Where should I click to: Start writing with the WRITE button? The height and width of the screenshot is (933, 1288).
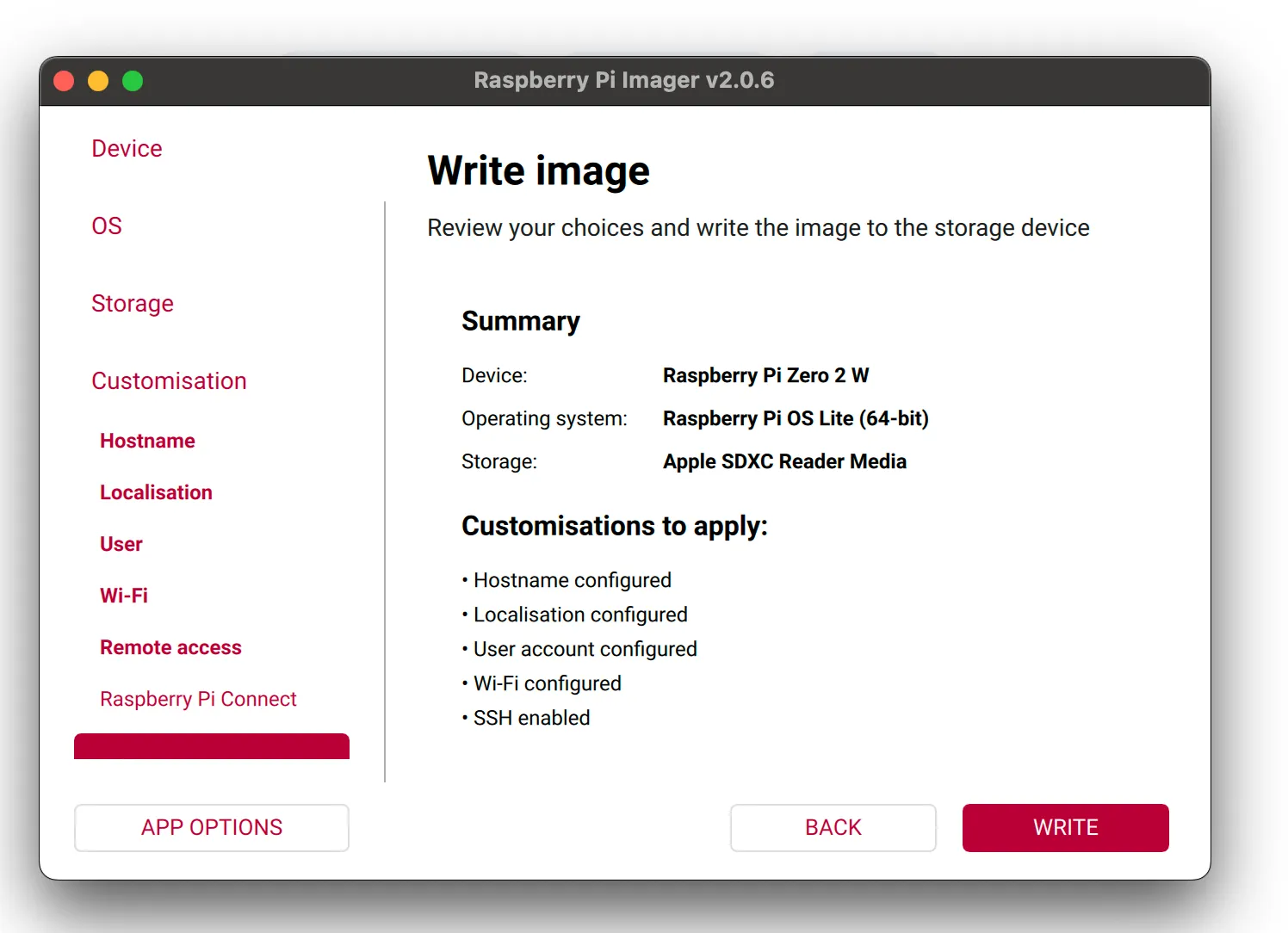pos(1066,828)
